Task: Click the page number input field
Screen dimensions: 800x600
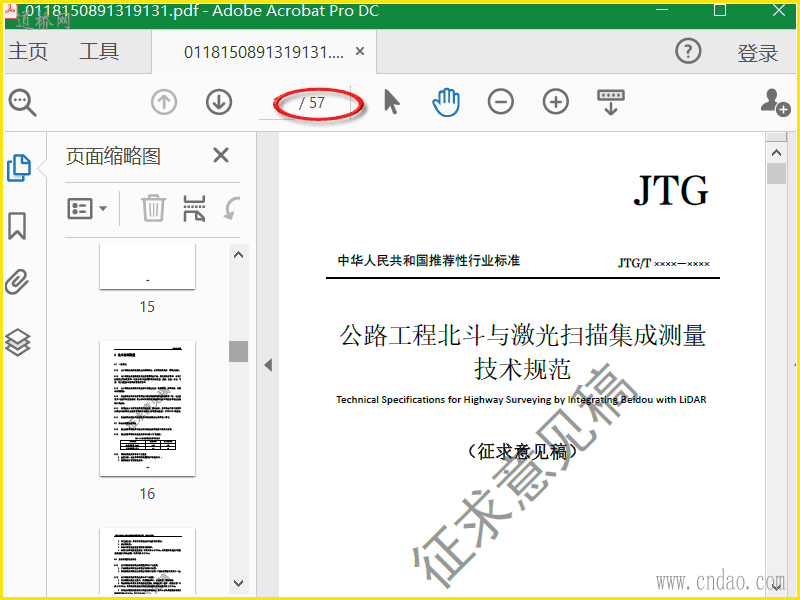Action: coord(278,103)
